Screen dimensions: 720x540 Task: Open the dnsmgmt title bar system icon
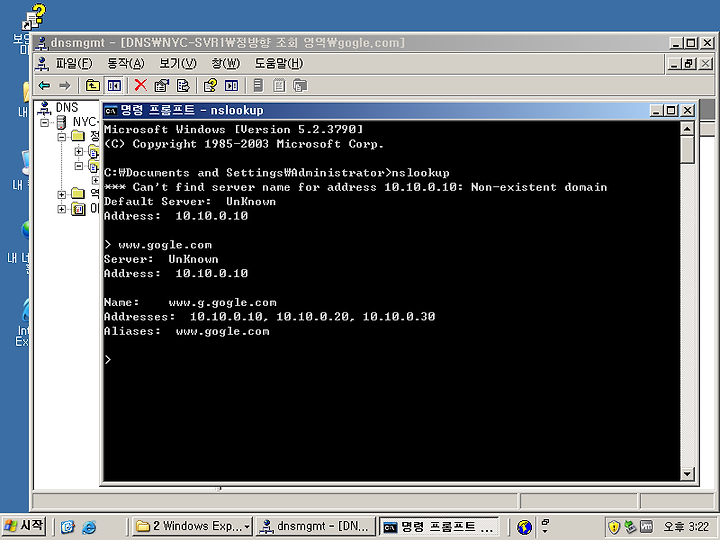(42, 43)
